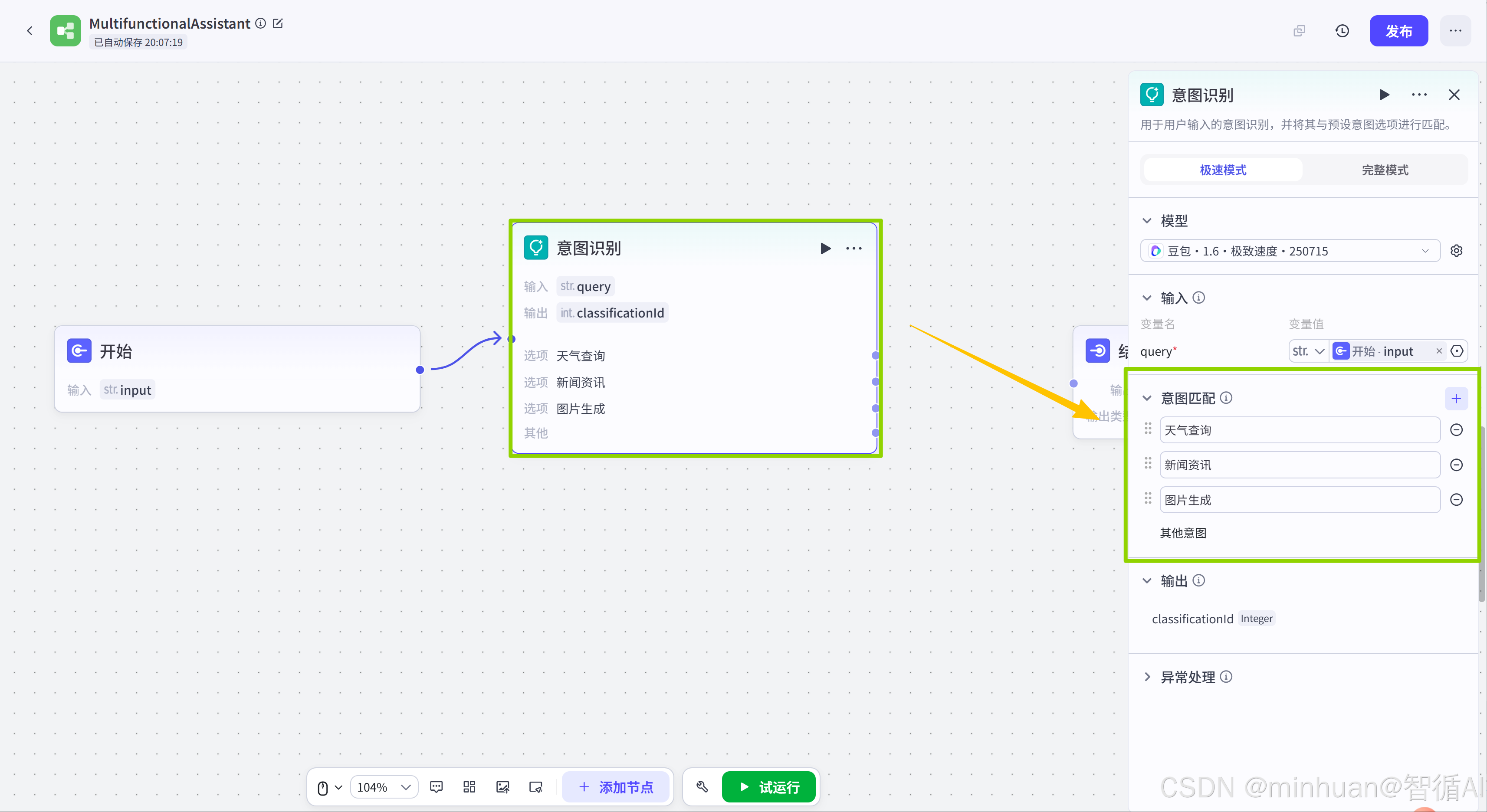The height and width of the screenshot is (812, 1487).
Task: Select the 极速模式 tab
Action: point(1223,170)
